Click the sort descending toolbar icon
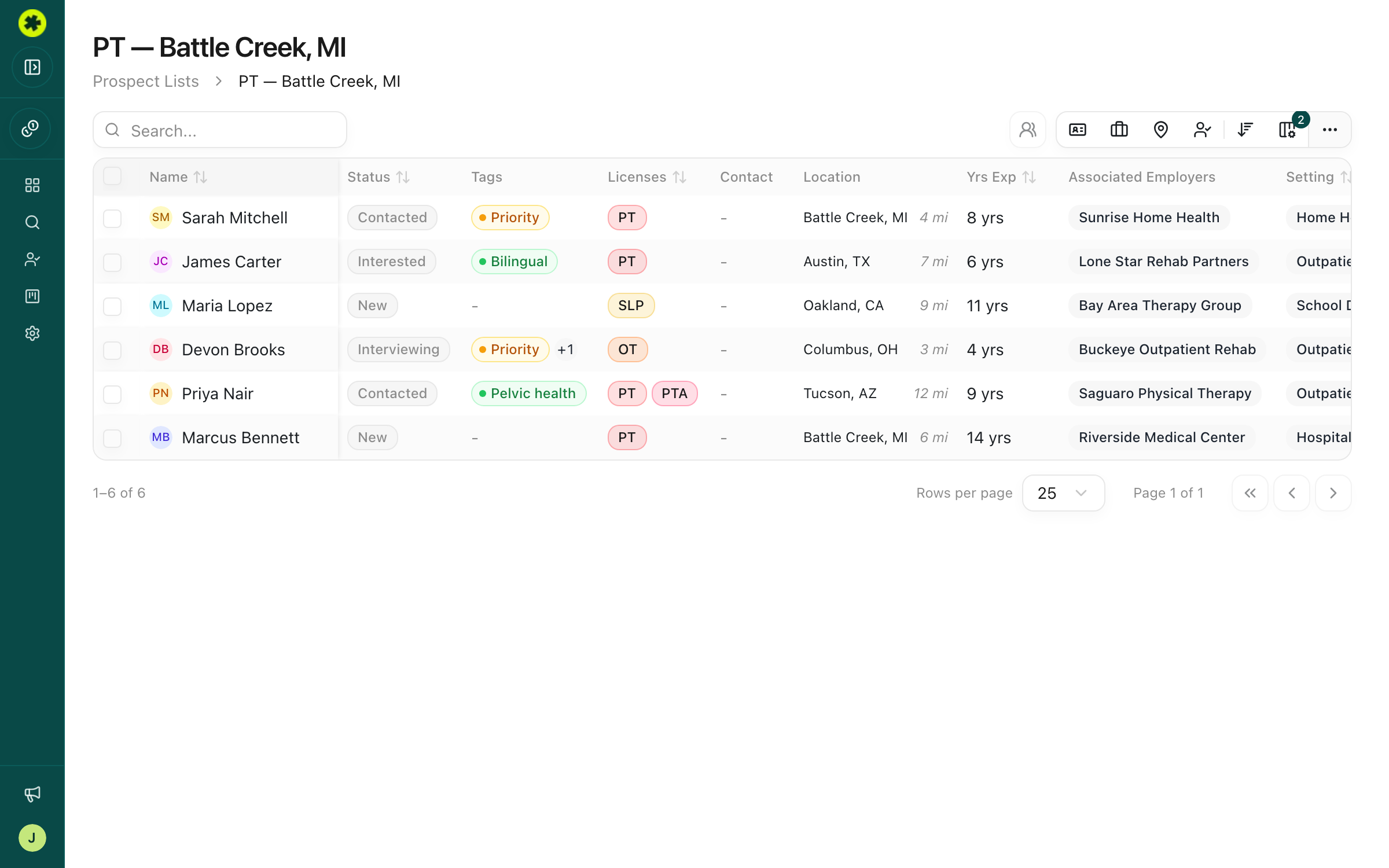This screenshot has height=868, width=1389. tap(1245, 130)
